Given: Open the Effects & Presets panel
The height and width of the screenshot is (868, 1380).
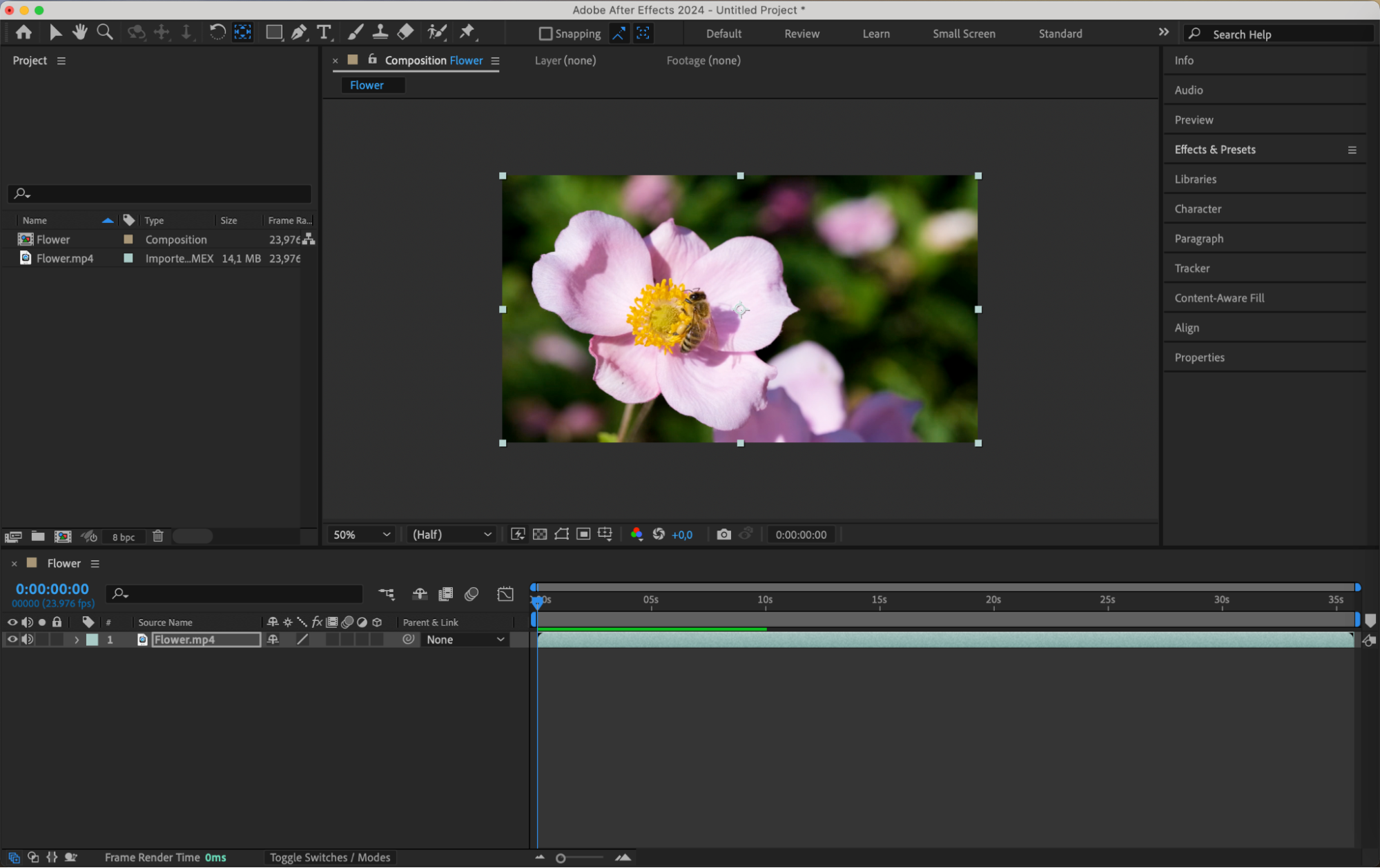Looking at the screenshot, I should (x=1214, y=149).
